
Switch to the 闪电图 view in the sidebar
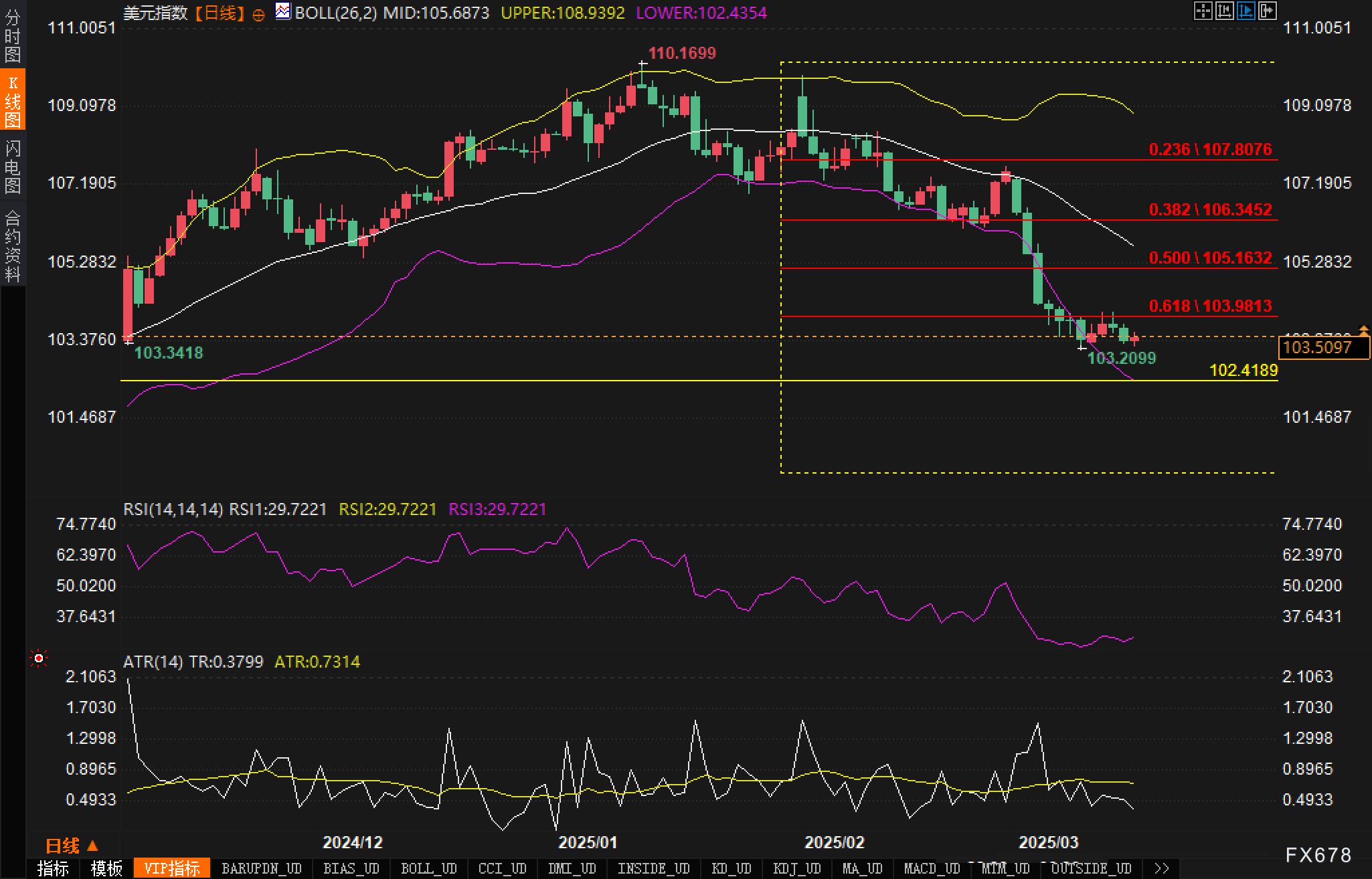point(12,167)
